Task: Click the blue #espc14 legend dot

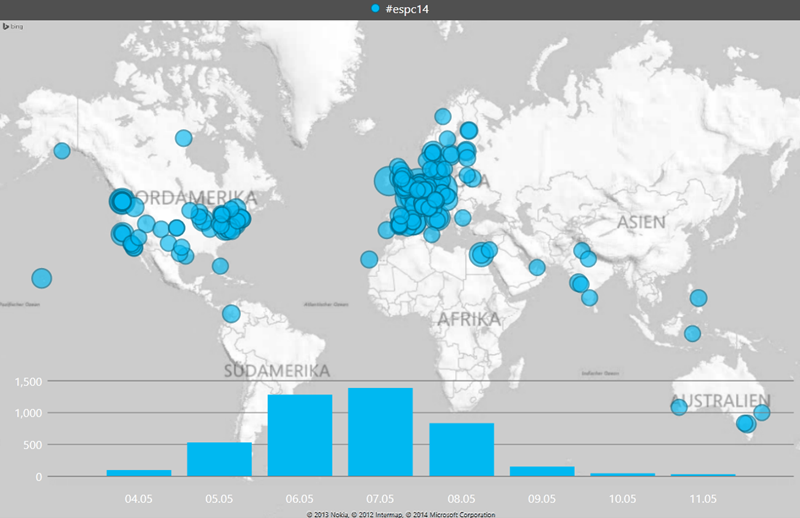Action: point(376,9)
